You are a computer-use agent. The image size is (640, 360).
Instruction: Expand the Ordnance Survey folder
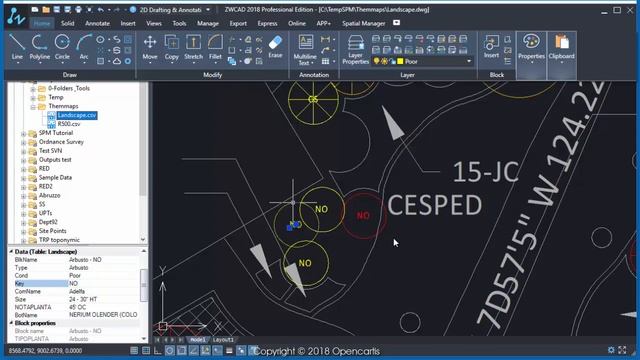(23, 142)
